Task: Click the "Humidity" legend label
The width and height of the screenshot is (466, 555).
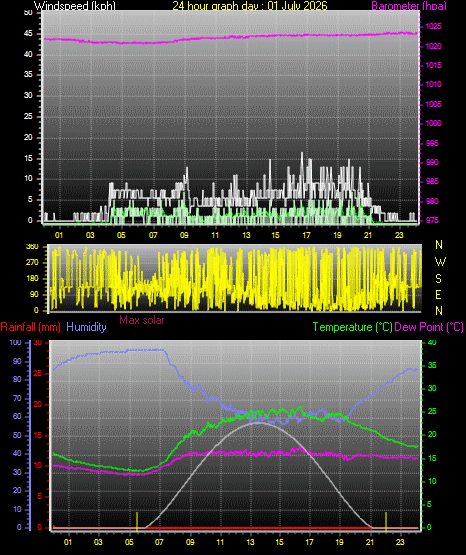Action: tap(86, 327)
